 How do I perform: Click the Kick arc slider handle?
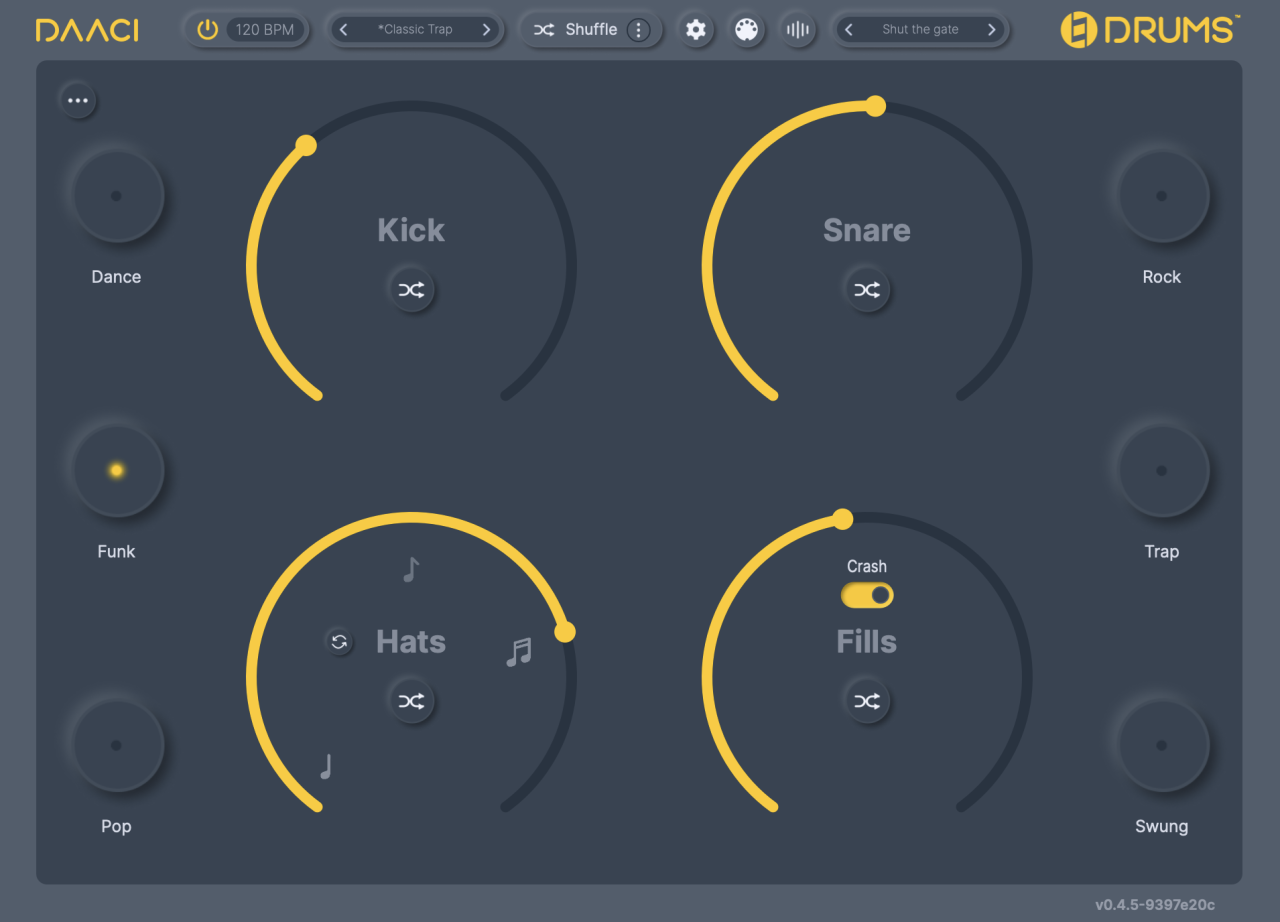[306, 146]
